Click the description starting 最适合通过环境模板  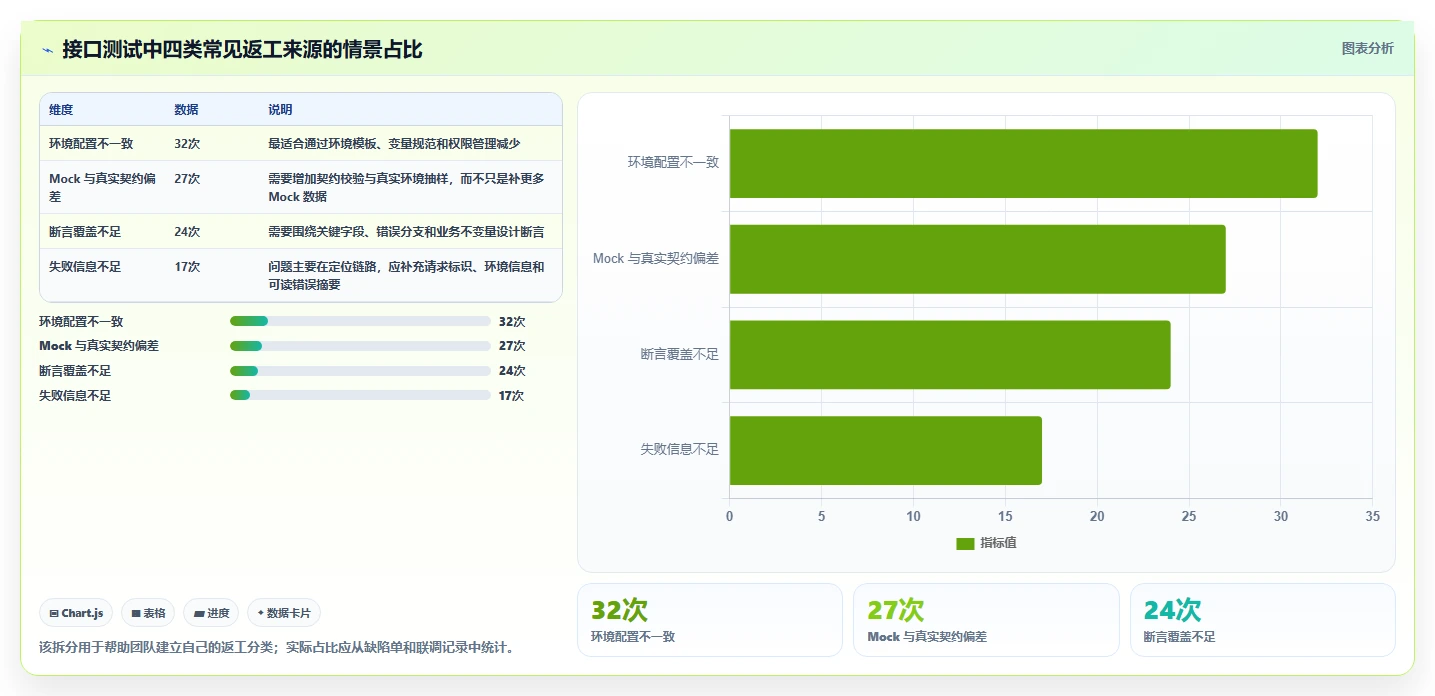point(394,144)
